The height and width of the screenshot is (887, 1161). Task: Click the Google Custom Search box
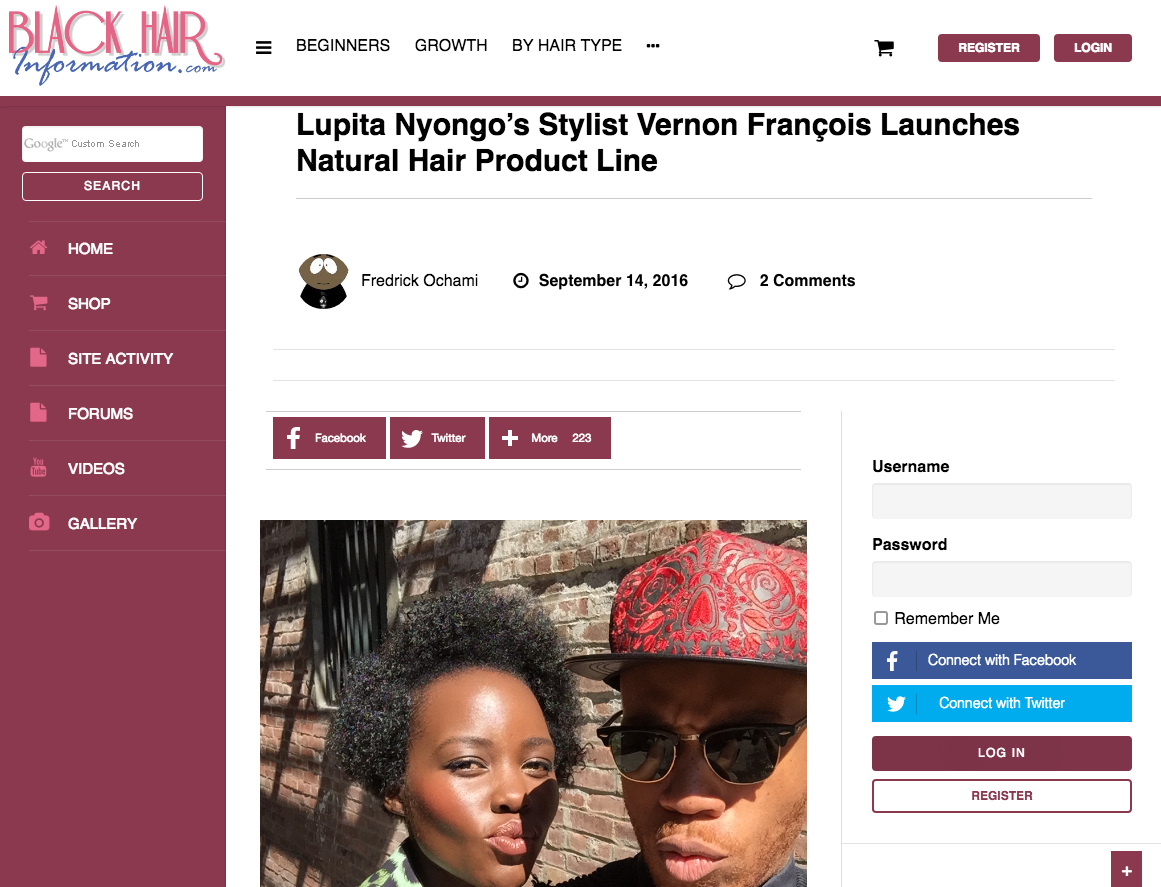(x=113, y=144)
